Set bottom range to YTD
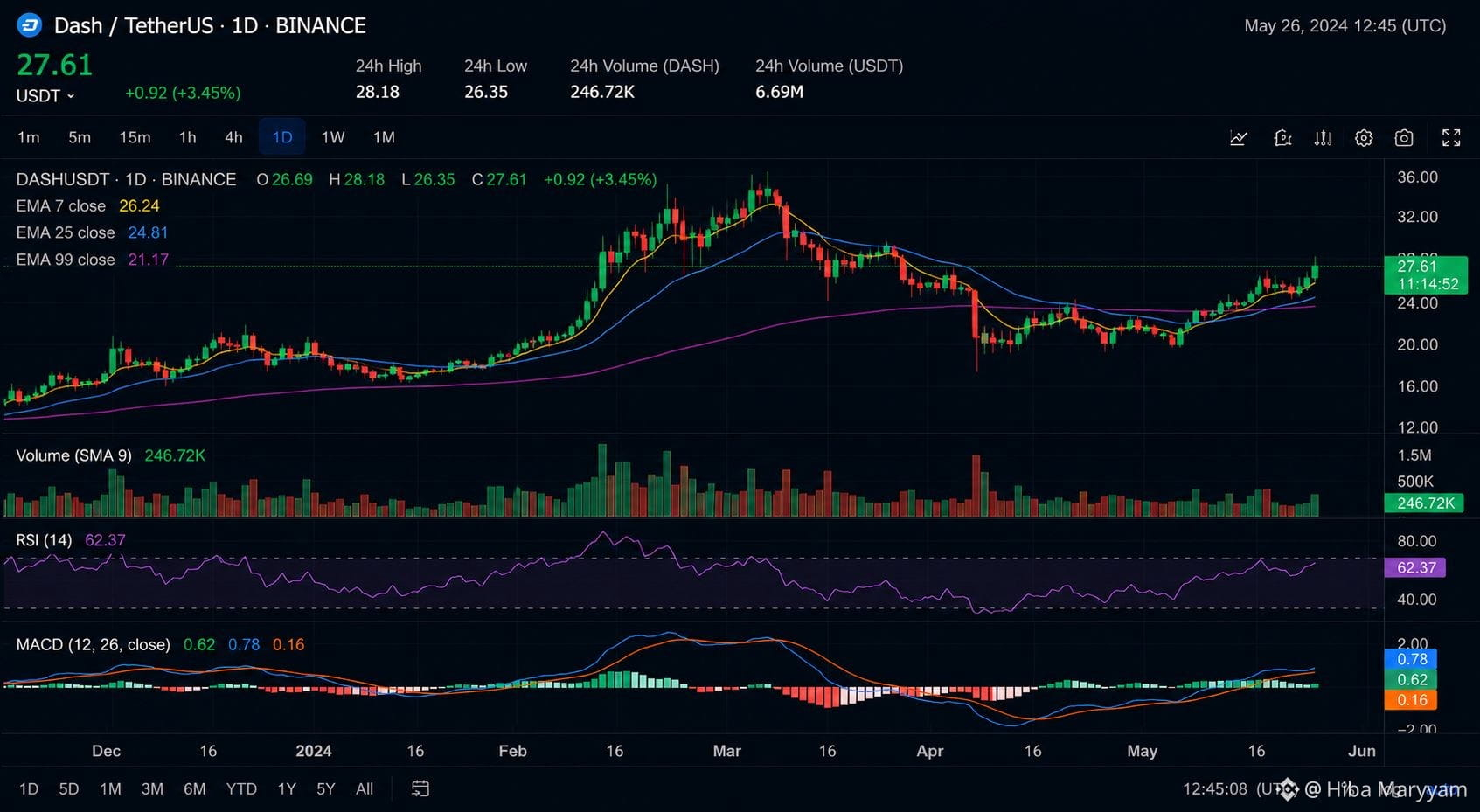Image resolution: width=1480 pixels, height=812 pixels. (x=241, y=788)
